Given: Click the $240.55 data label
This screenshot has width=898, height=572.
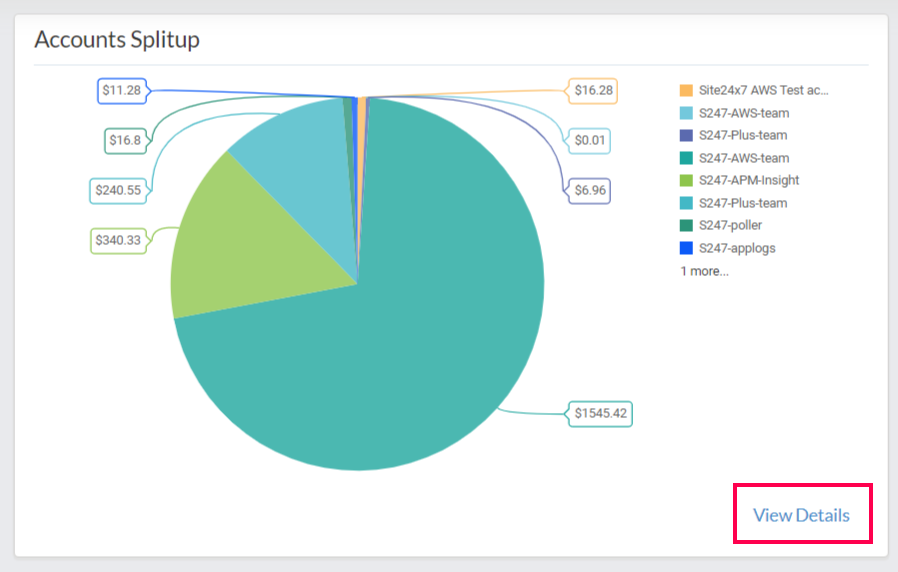Looking at the screenshot, I should pos(118,189).
